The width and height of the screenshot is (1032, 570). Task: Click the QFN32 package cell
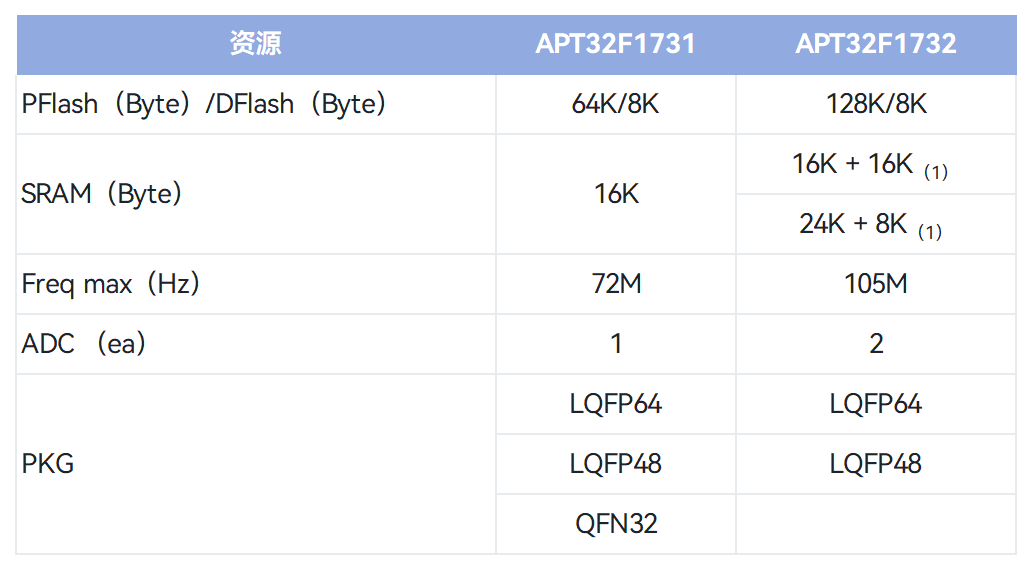pyautogui.click(x=615, y=524)
